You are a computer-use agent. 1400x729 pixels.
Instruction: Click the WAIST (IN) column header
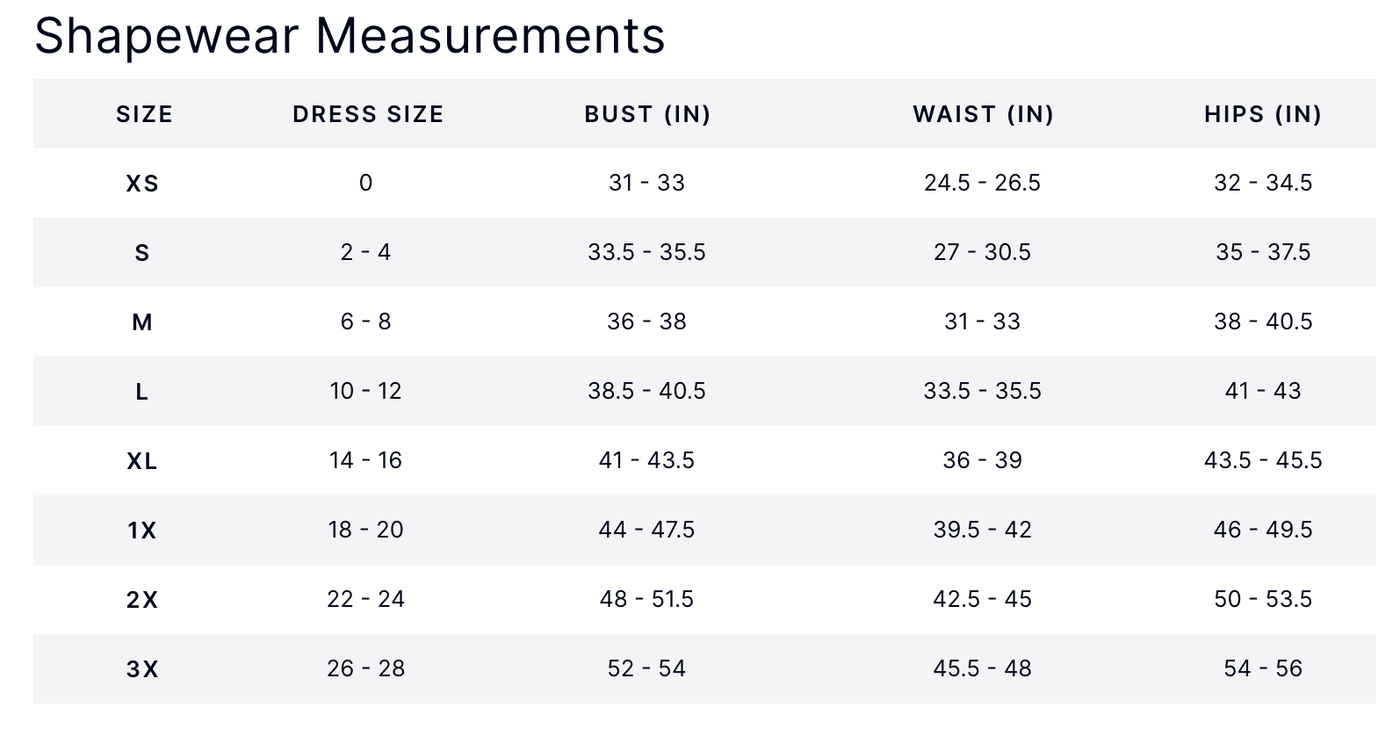[x=983, y=114]
